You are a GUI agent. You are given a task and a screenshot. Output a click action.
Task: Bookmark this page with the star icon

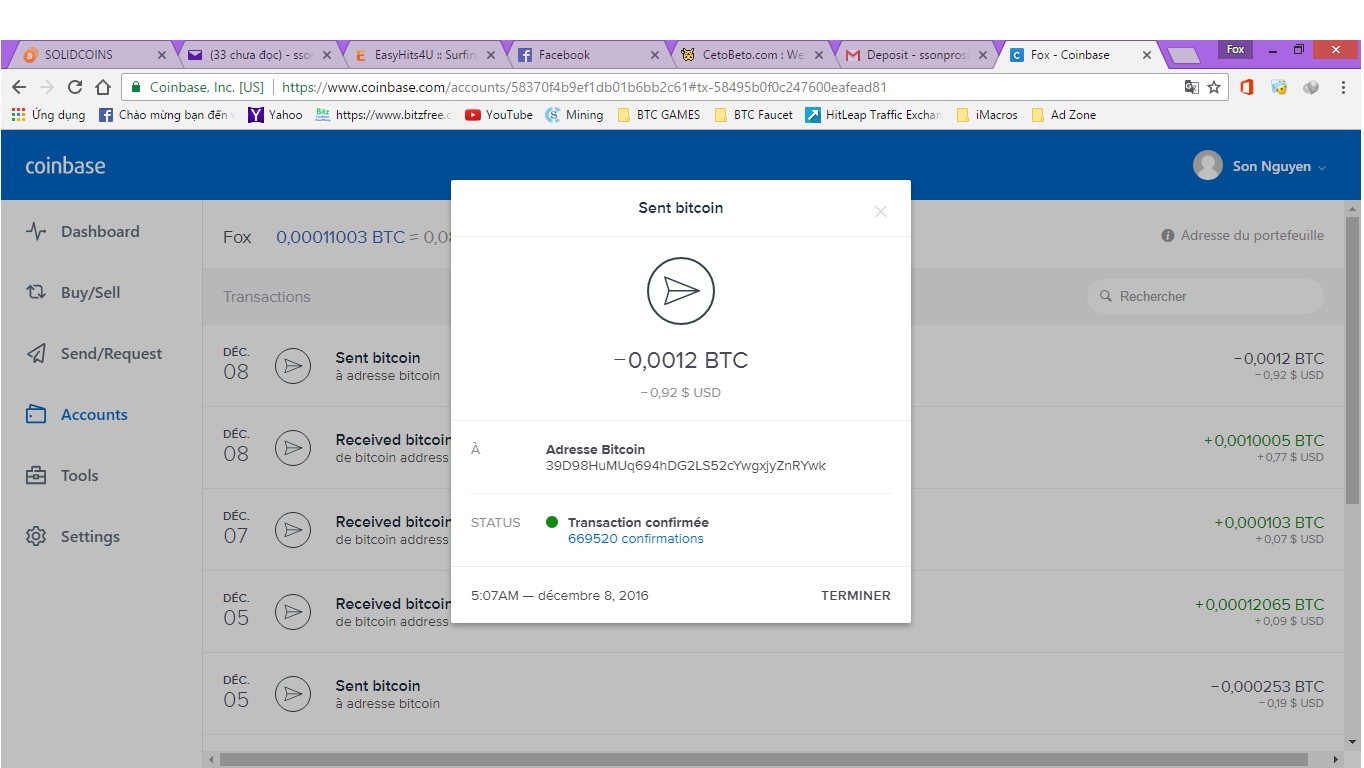[1214, 87]
